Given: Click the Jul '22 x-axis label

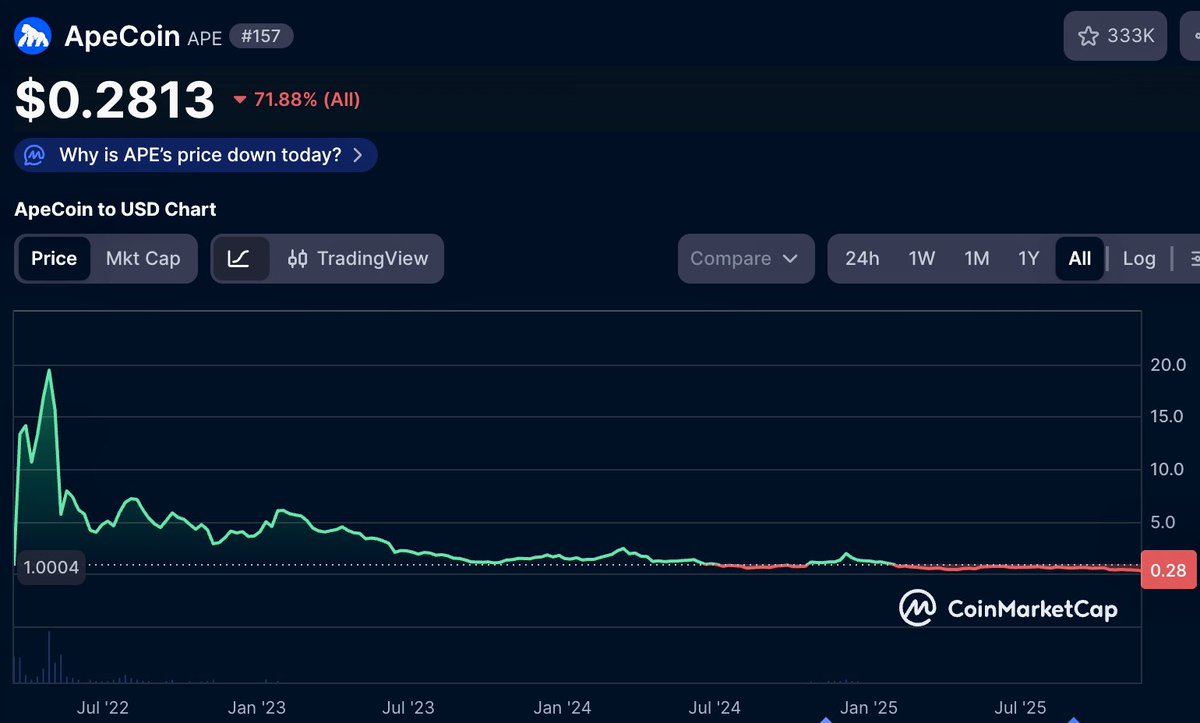Looking at the screenshot, I should (103, 708).
